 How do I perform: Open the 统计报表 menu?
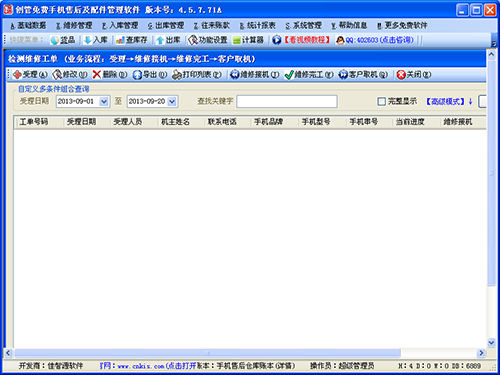258,25
